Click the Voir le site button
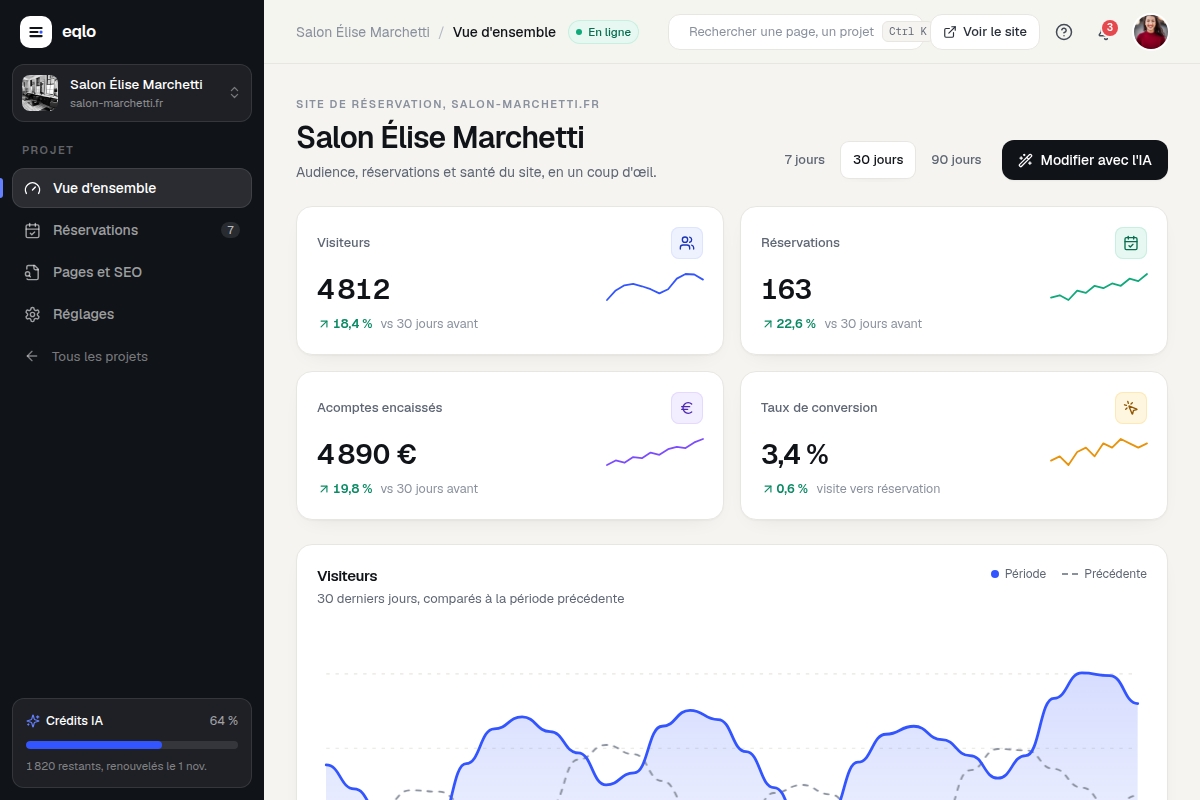The height and width of the screenshot is (800, 1200). click(985, 32)
